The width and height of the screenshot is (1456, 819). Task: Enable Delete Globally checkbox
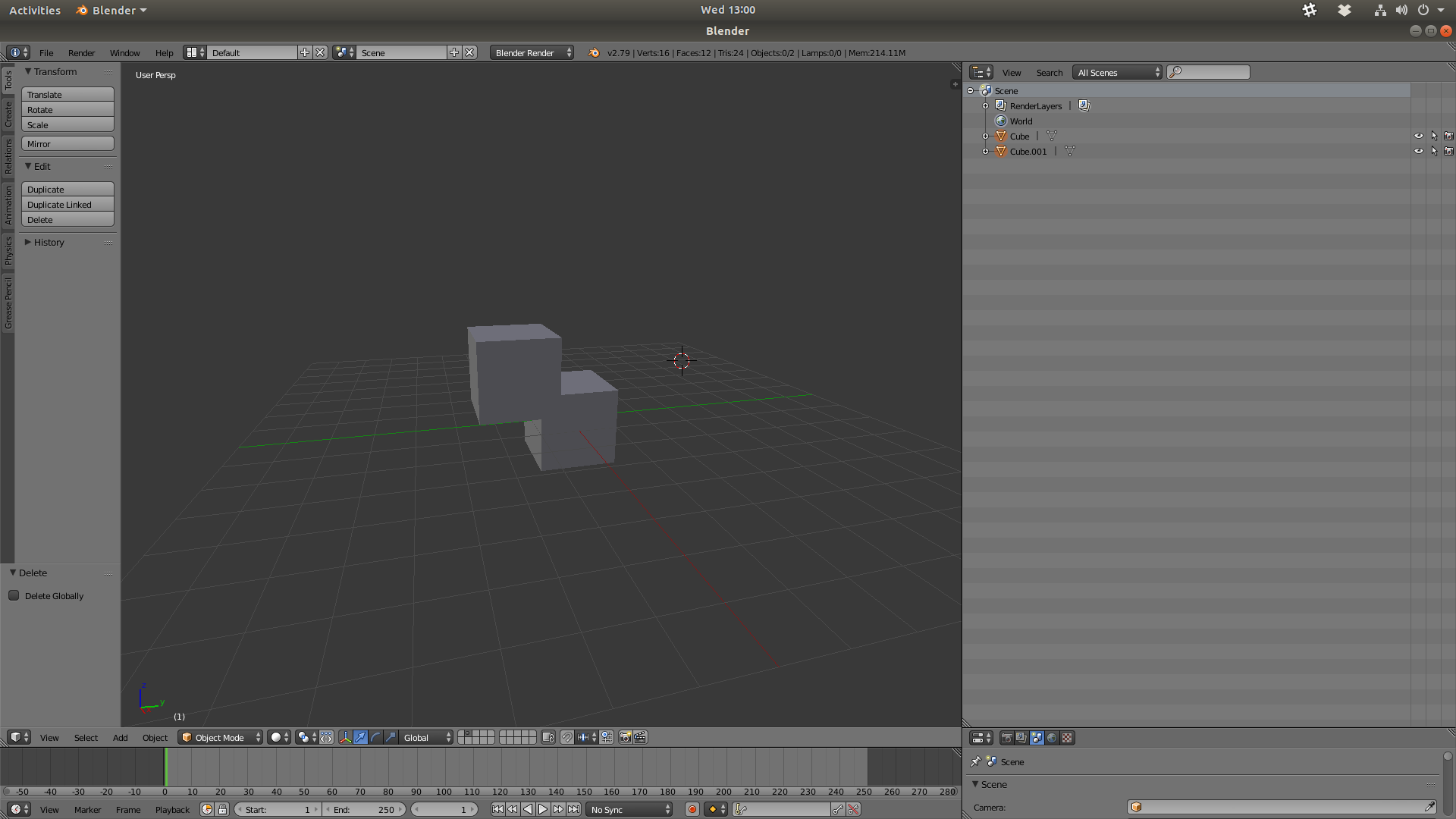click(x=14, y=596)
